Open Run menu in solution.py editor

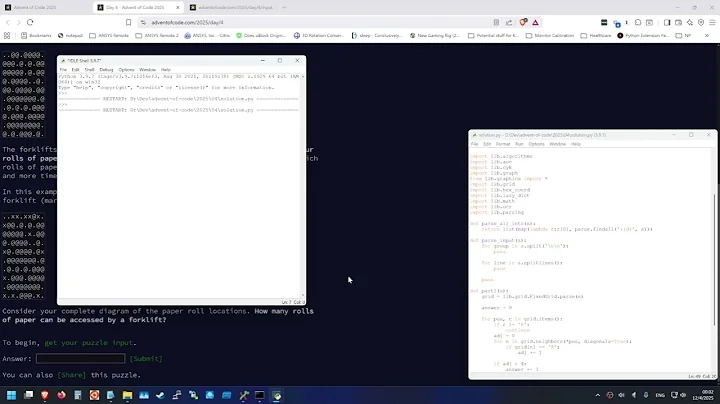click(x=519, y=144)
